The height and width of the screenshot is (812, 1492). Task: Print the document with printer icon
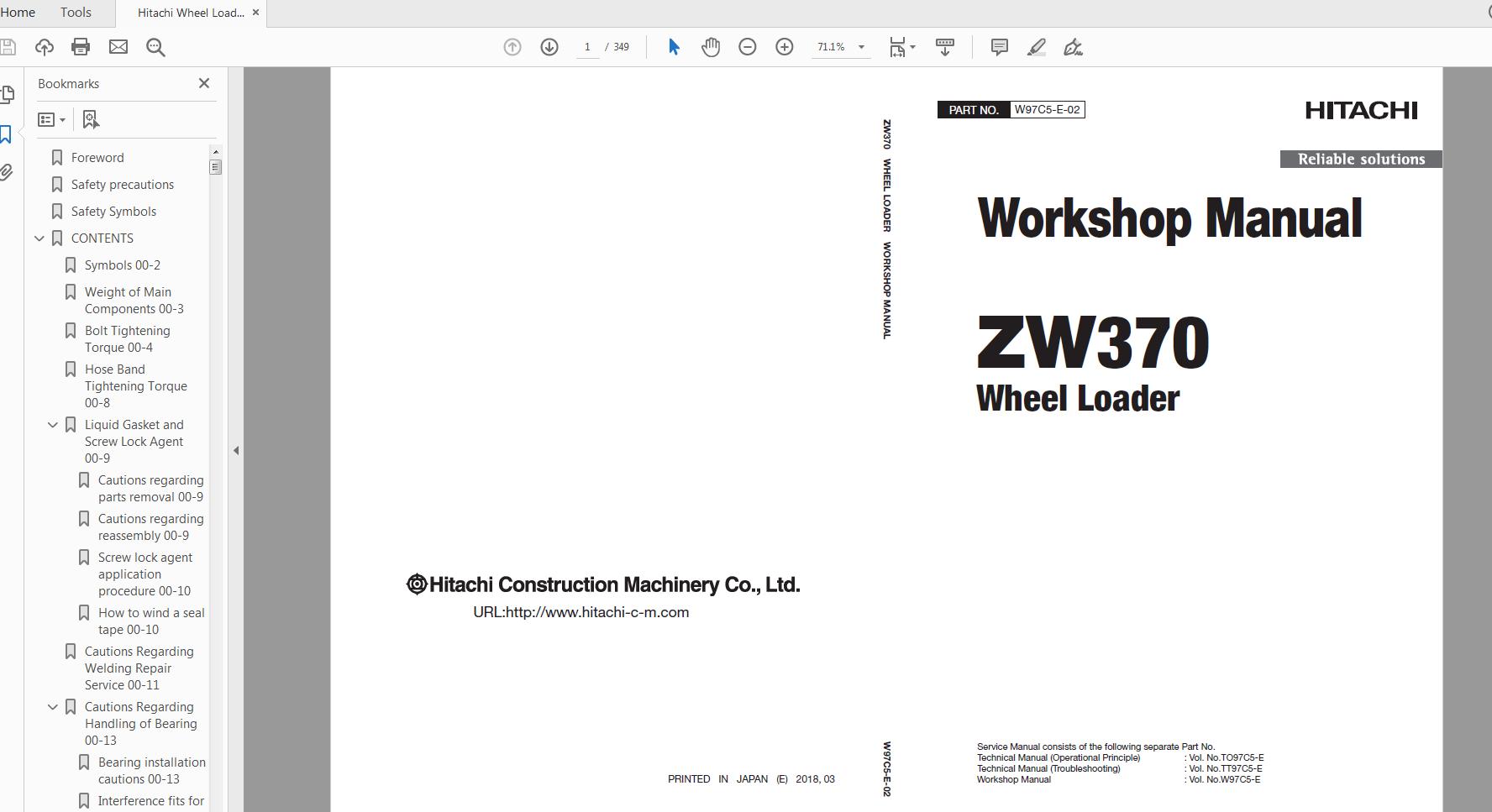click(81, 47)
